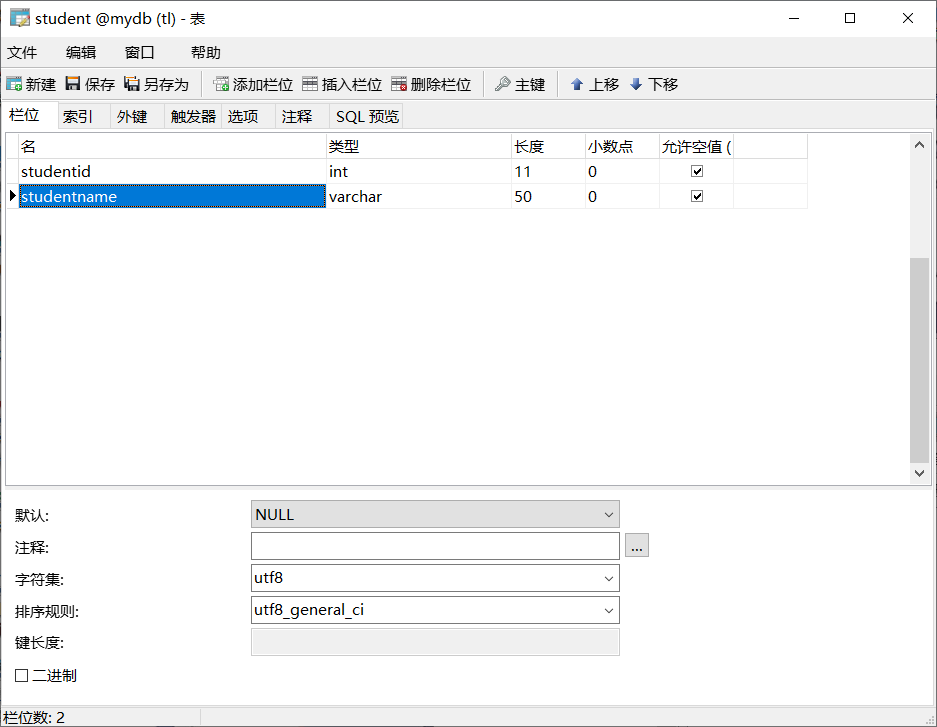Minimize the student table window
Image resolution: width=937 pixels, height=727 pixels.
(794, 19)
